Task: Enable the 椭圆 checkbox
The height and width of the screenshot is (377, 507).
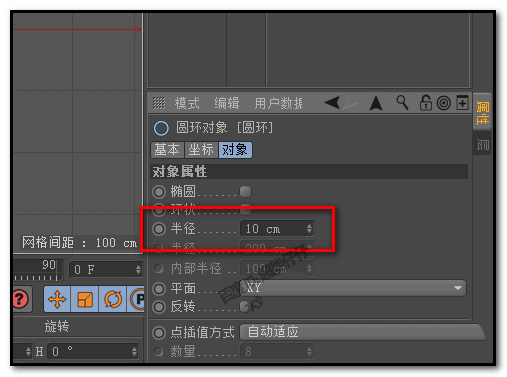Action: tap(245, 191)
